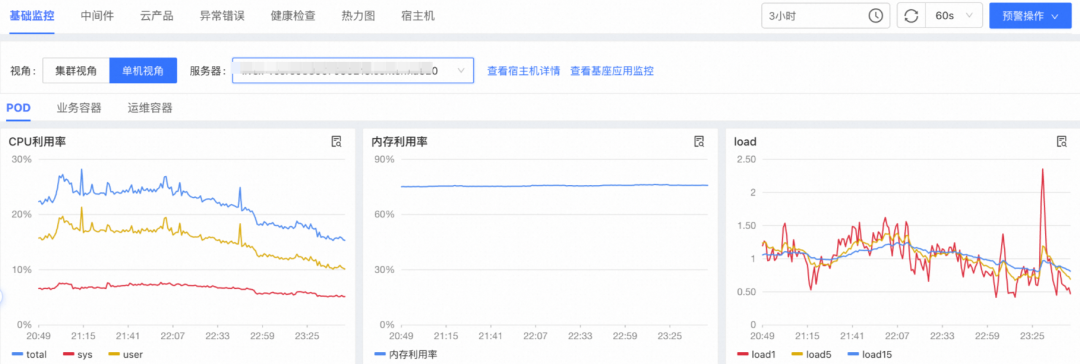Click the clock icon in time range field
1080x364 pixels.
click(875, 16)
